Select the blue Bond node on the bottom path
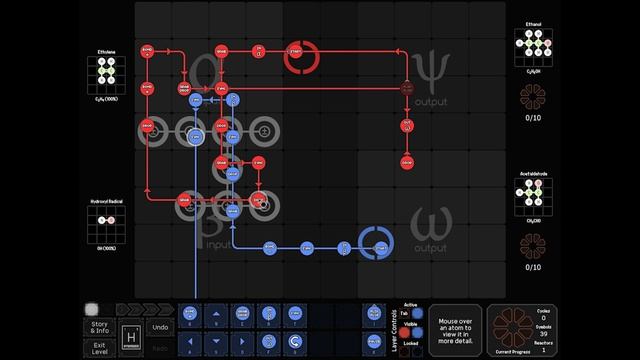640x360 pixels. (x=269, y=248)
